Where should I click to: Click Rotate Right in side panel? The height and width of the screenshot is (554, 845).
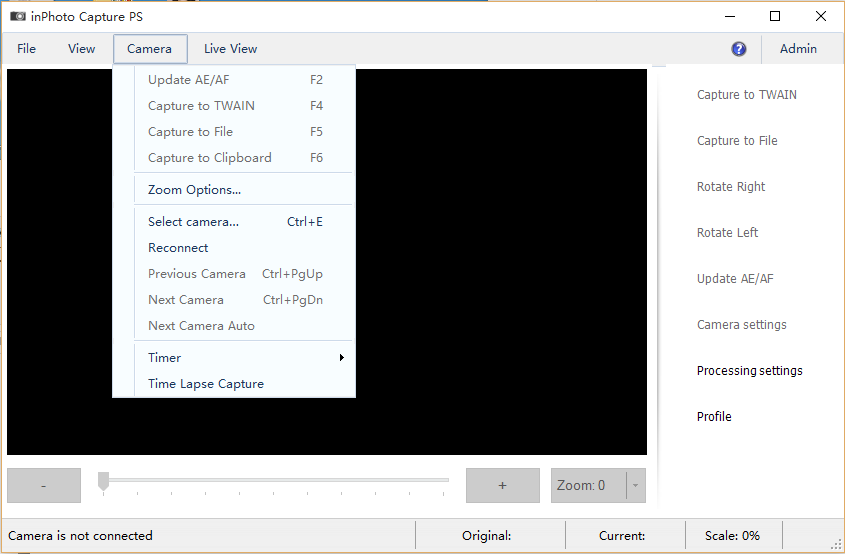point(731,187)
